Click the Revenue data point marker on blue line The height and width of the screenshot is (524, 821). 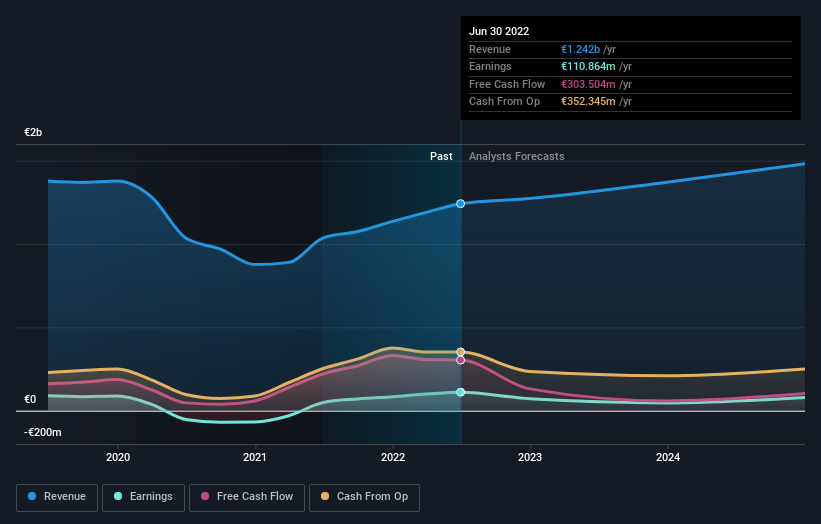point(460,204)
